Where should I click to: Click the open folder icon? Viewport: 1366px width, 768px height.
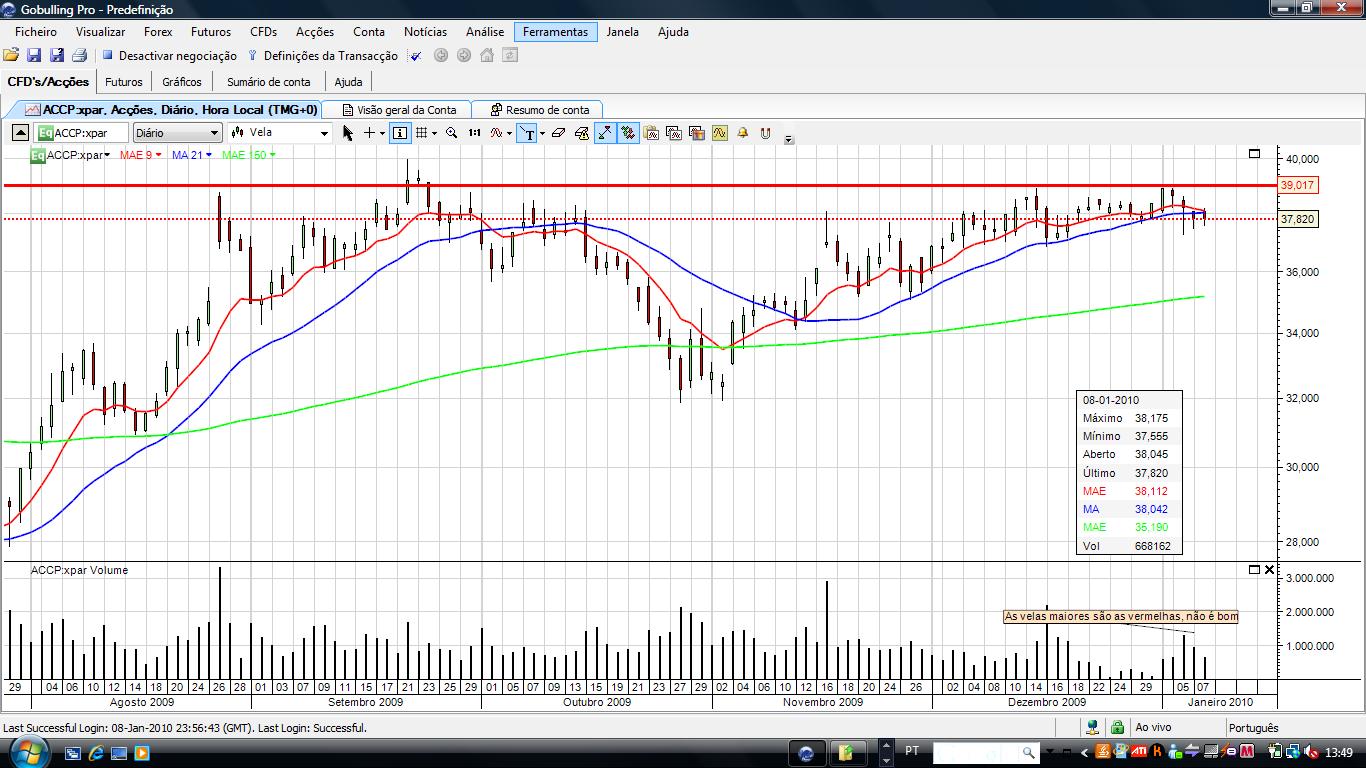[x=11, y=56]
